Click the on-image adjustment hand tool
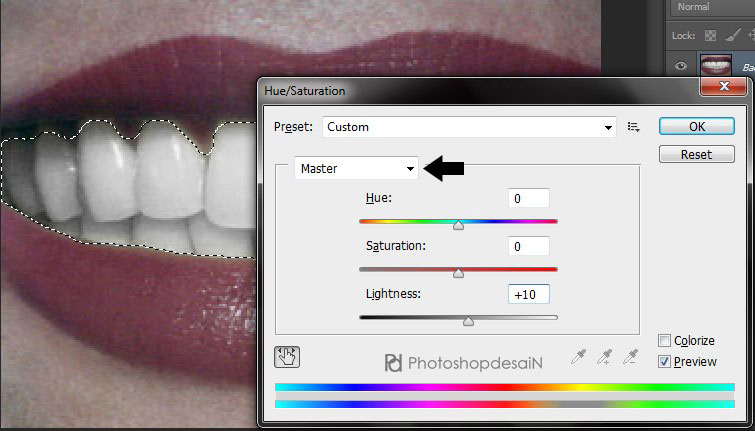Image resolution: width=755 pixels, height=431 pixels. 287,357
